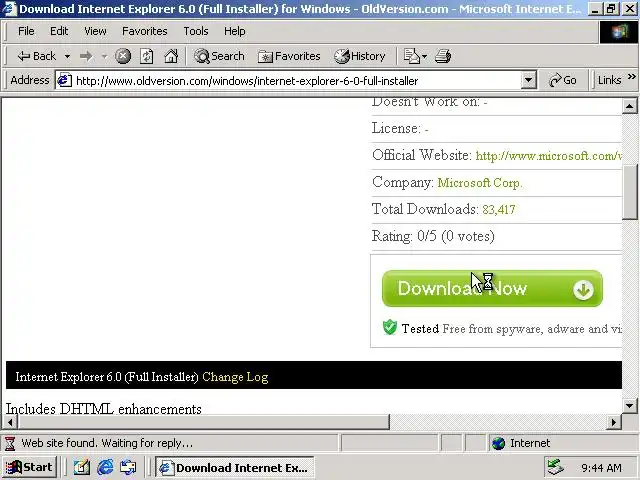Screen dimensions: 640x480
Task: Click the Go button
Action: pyautogui.click(x=563, y=80)
